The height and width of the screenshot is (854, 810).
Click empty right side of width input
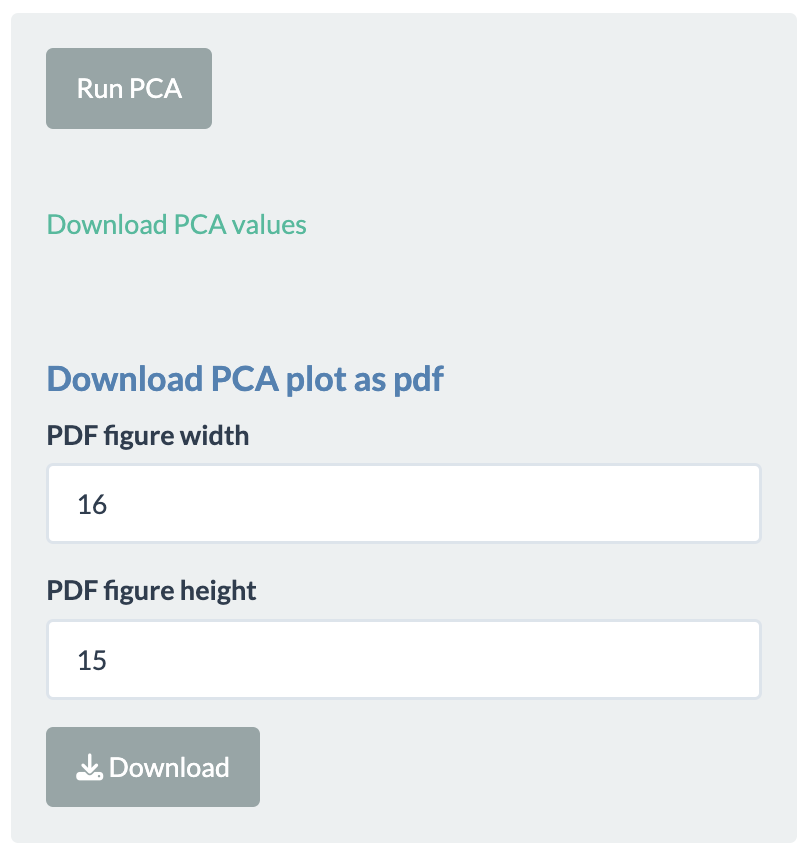coord(599,503)
